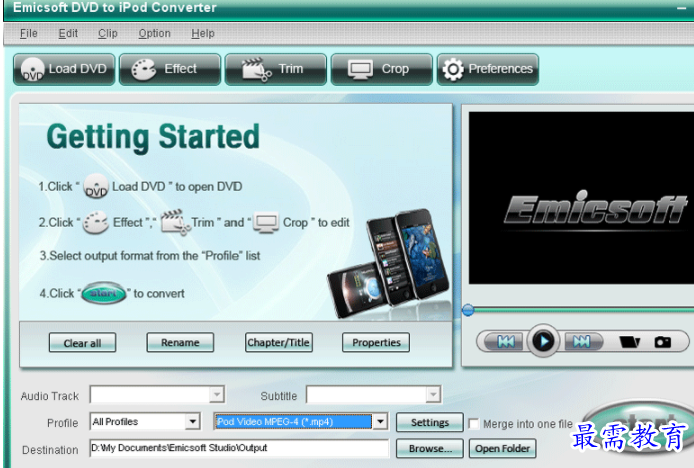Expand the Subtitle dropdown
The image size is (694, 468).
pyautogui.click(x=433, y=394)
